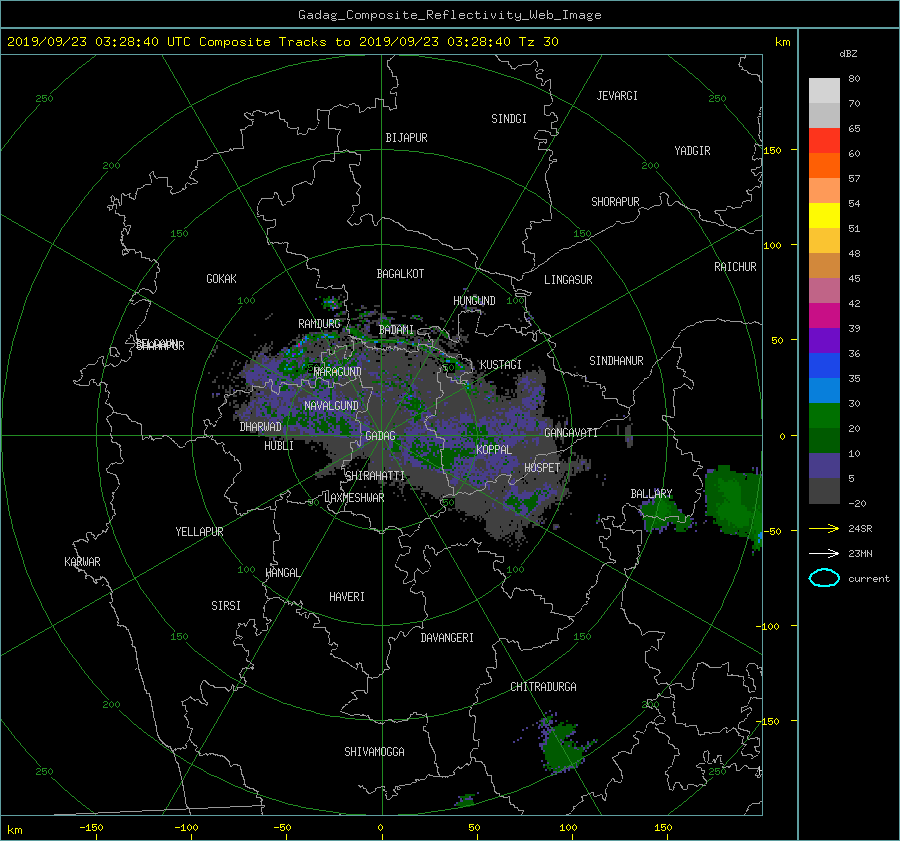
Task: Click the GADAG radar center label
Action: (380, 436)
